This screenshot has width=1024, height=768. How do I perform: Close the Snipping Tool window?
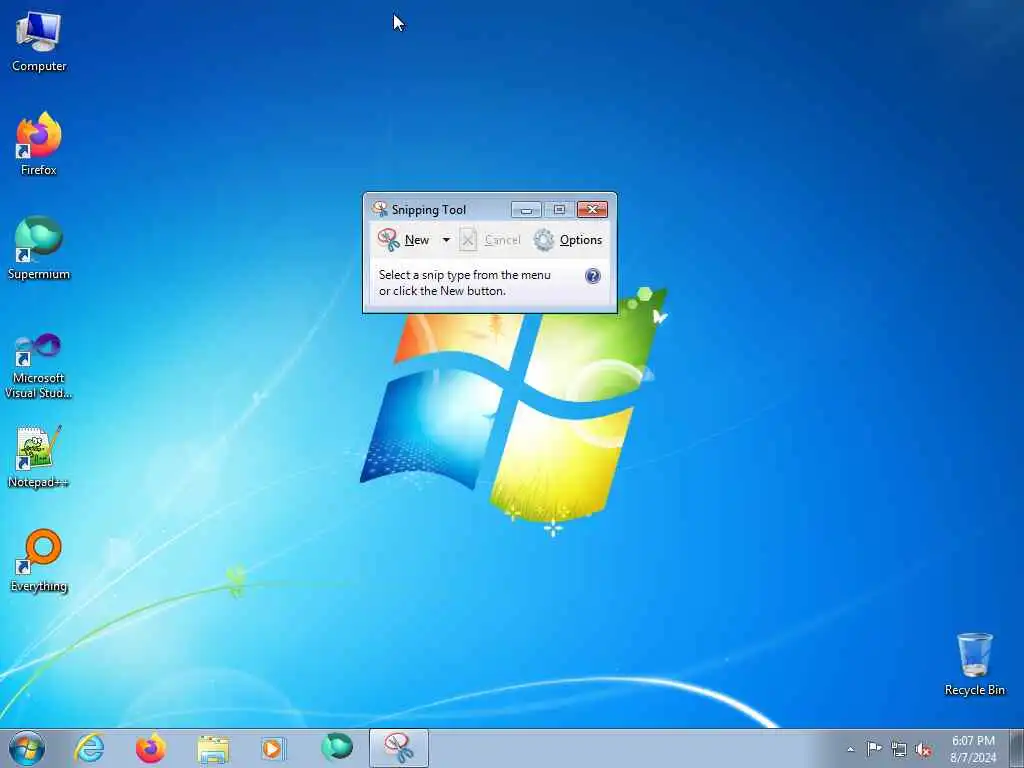click(592, 210)
